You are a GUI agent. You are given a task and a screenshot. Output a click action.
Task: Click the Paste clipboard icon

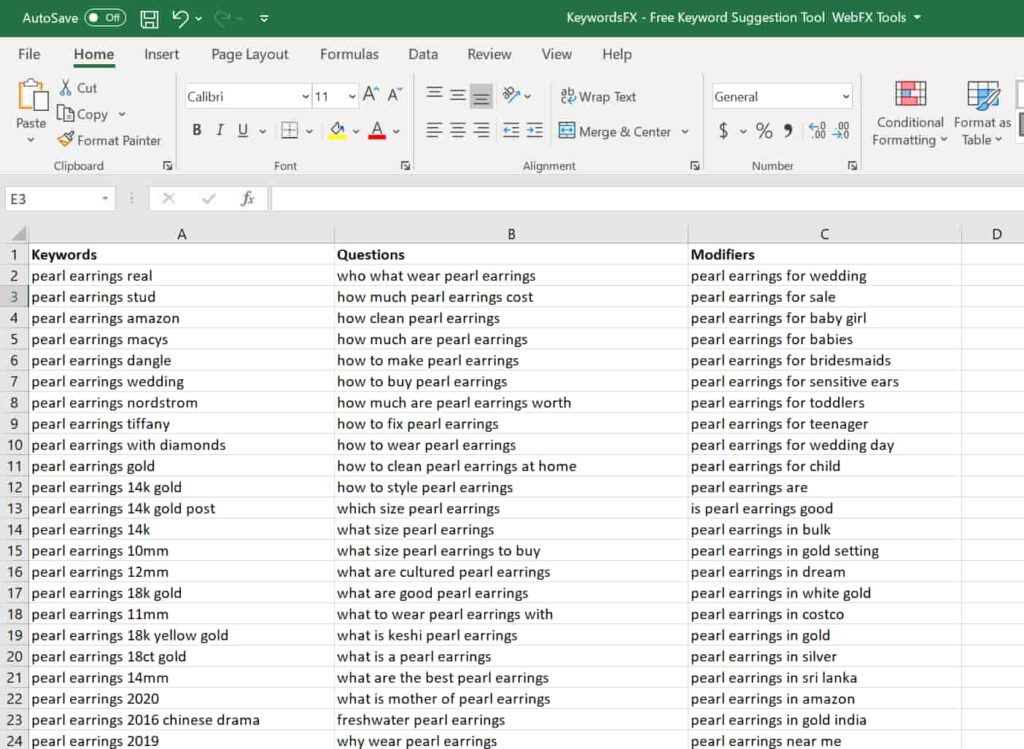[31, 95]
